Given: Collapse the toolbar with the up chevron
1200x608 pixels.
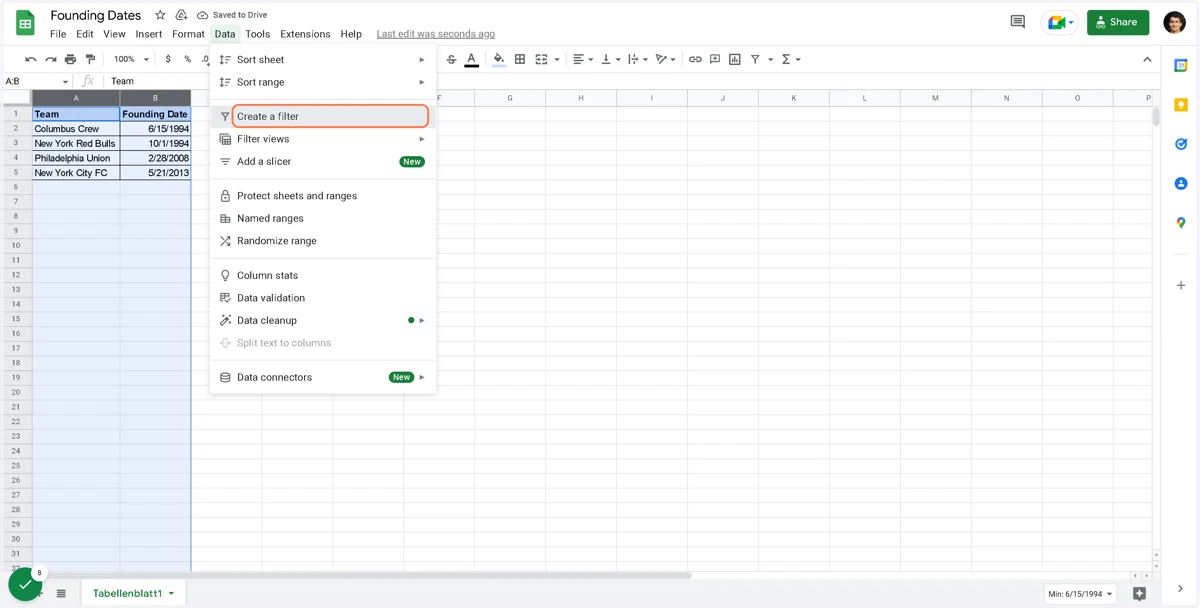Looking at the screenshot, I should [x=1147, y=60].
